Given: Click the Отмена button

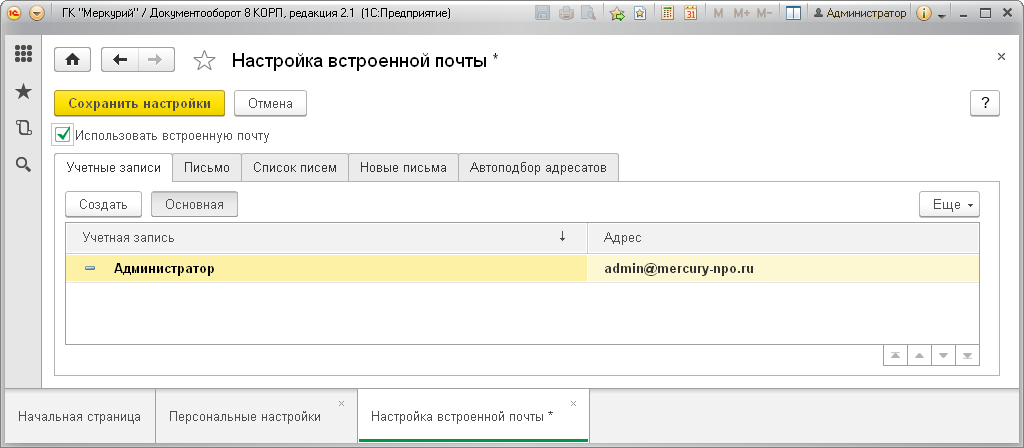Looking at the screenshot, I should point(270,103).
